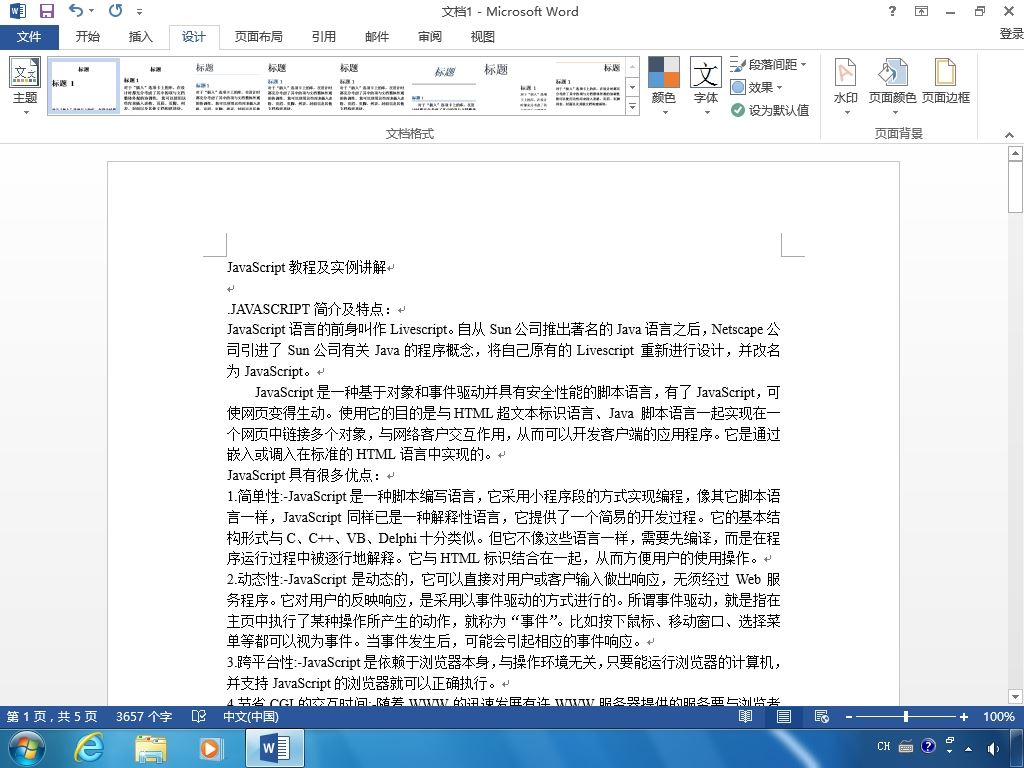
Task: Click 设为默认值 (Set as Default)
Action: (x=770, y=110)
